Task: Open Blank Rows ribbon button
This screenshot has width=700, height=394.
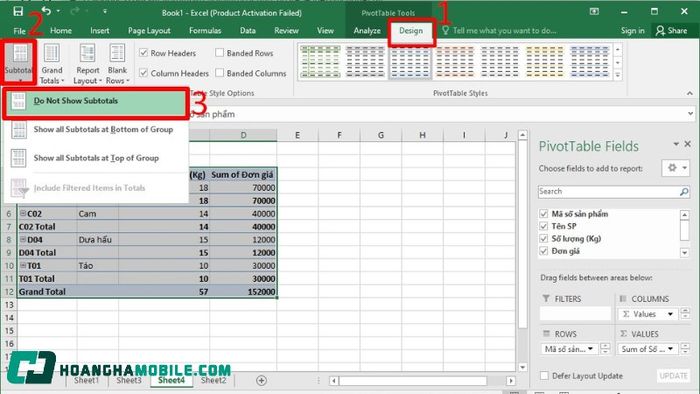Action: pyautogui.click(x=117, y=63)
